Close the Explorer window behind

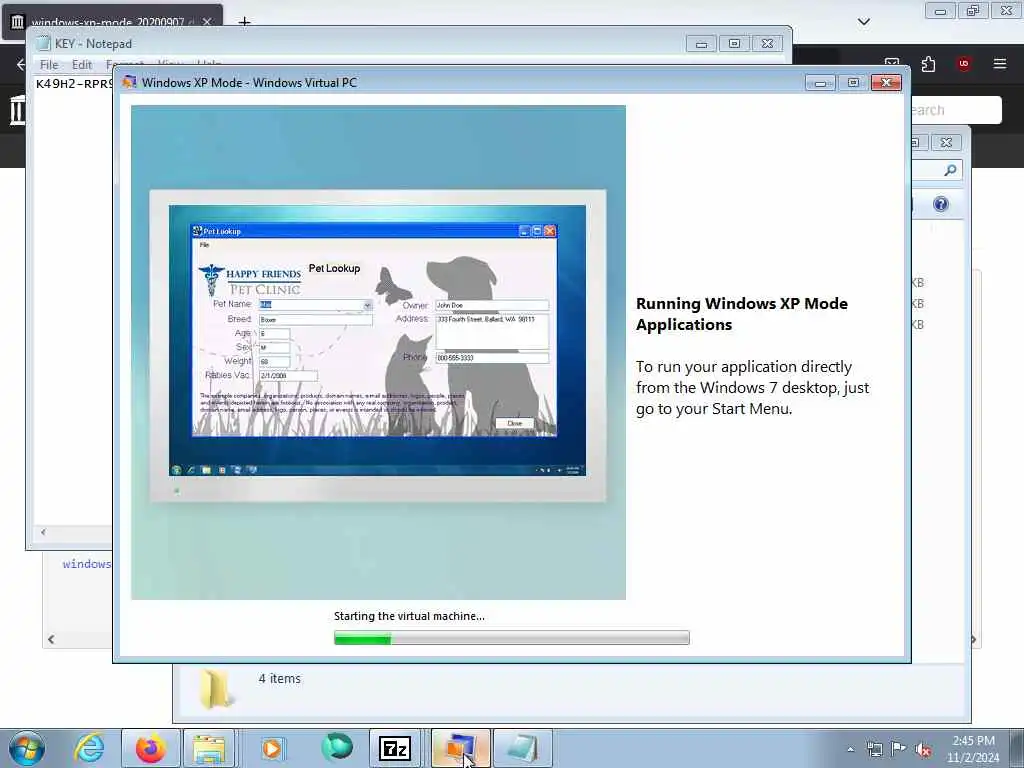tap(946, 142)
